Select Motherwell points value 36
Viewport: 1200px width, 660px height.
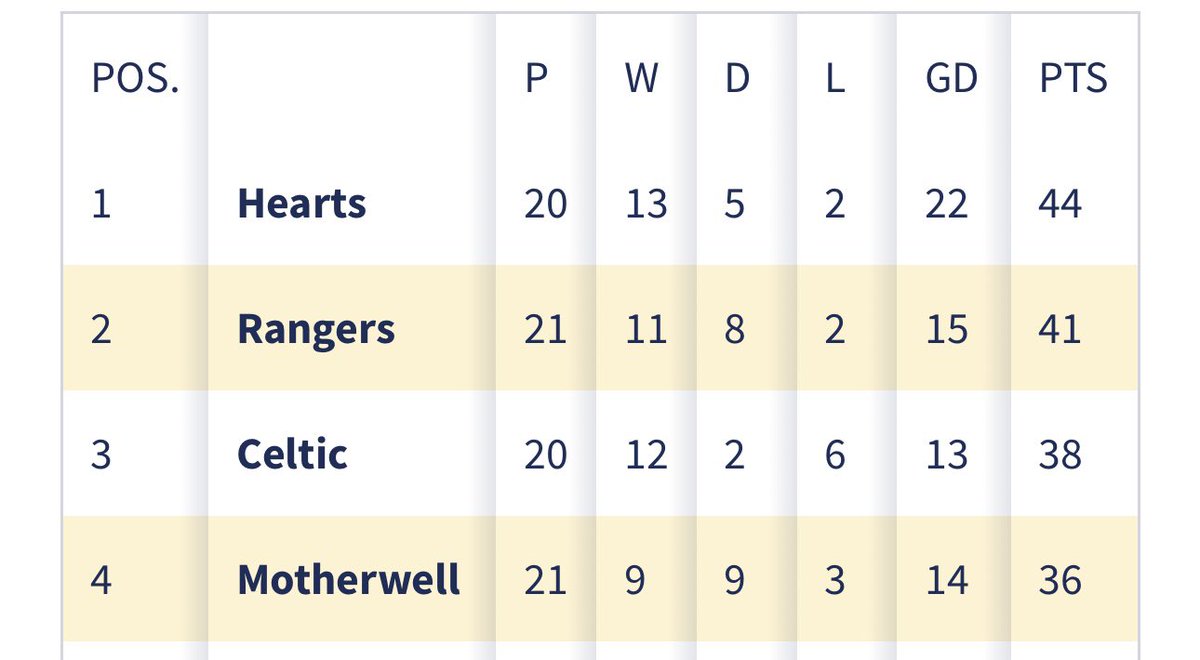1061,580
